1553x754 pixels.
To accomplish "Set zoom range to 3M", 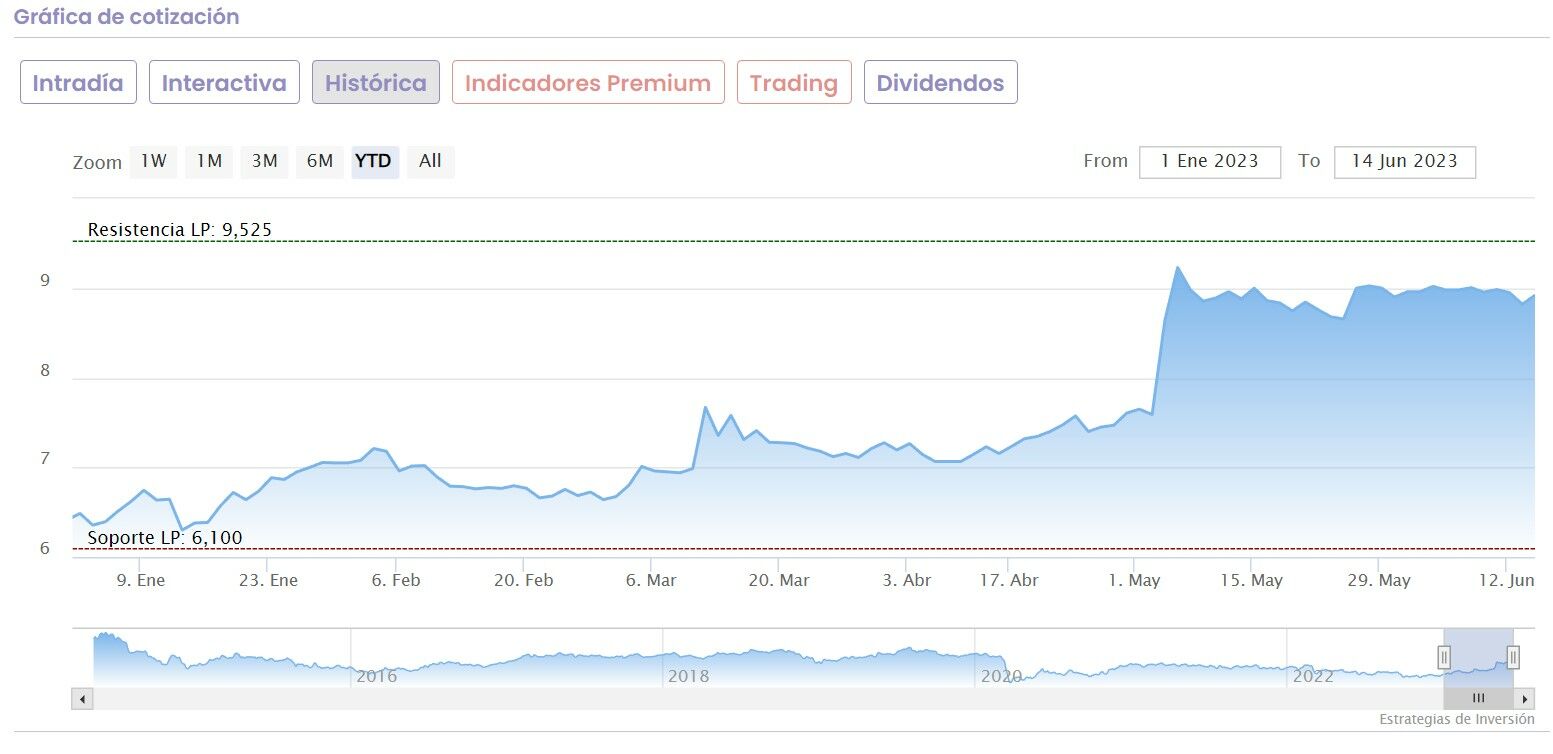I will (264, 162).
